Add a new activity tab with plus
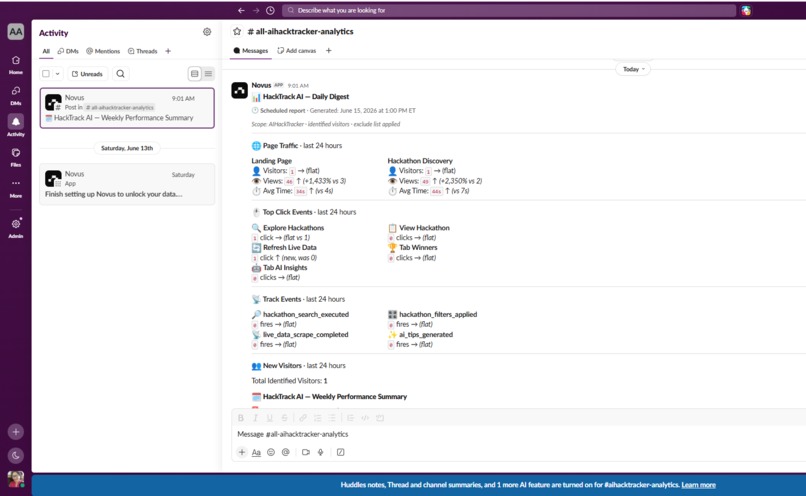The width and height of the screenshot is (806, 496). [168, 51]
